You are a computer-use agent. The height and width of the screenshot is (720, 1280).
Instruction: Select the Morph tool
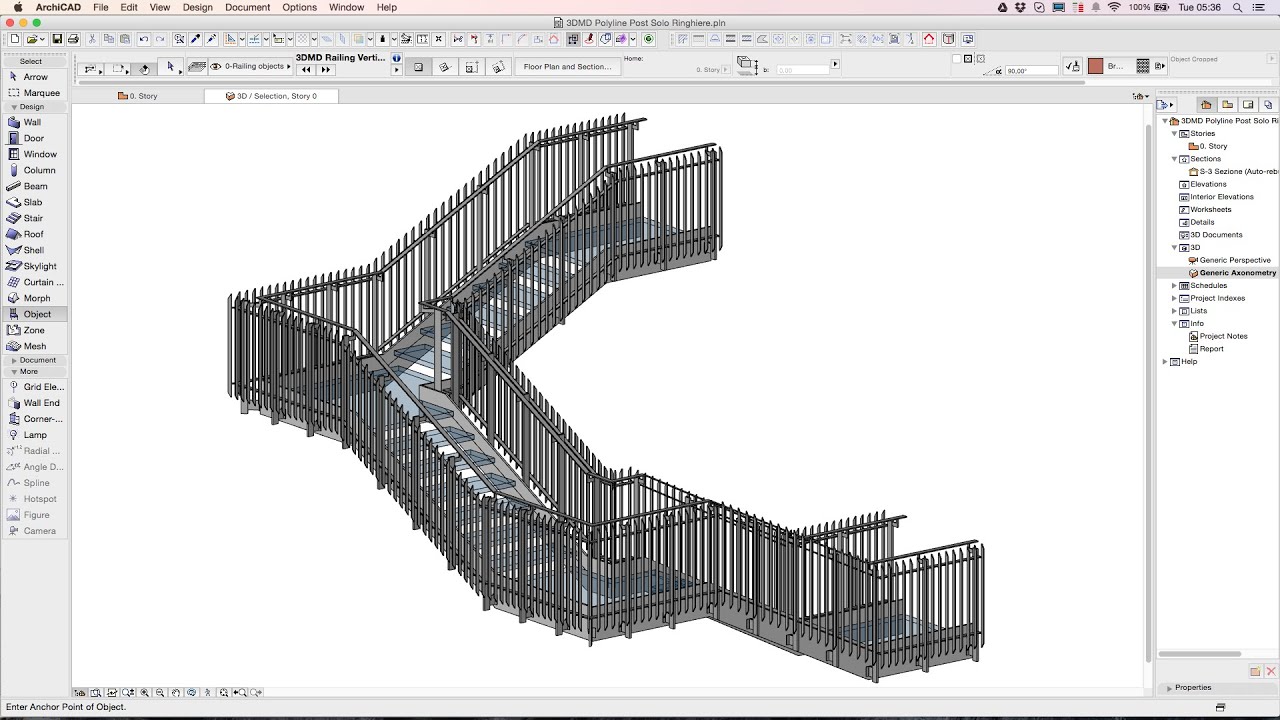34,298
